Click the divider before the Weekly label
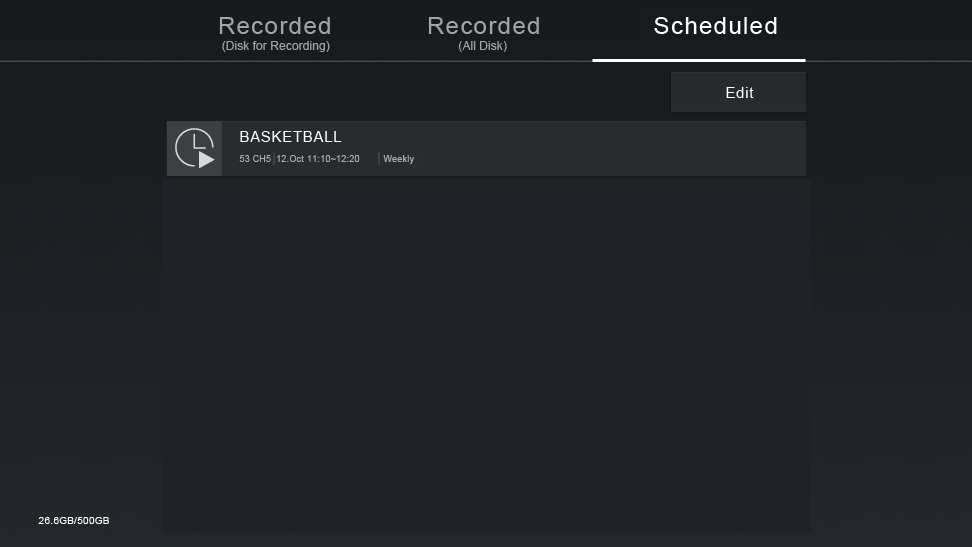972x547 pixels. (x=379, y=159)
